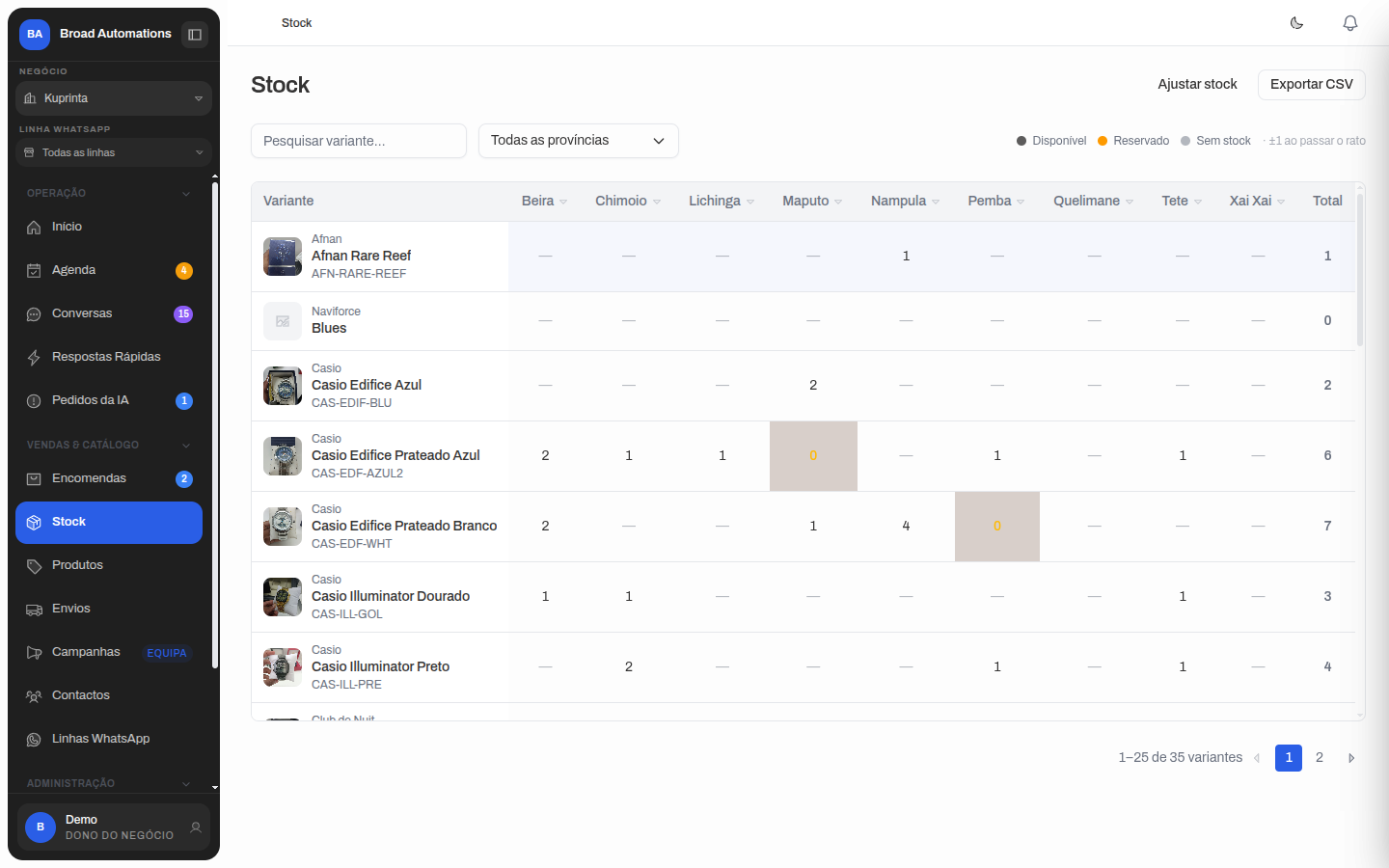Click the sidebar vertical scrollbar
1389x868 pixels.
(x=215, y=424)
